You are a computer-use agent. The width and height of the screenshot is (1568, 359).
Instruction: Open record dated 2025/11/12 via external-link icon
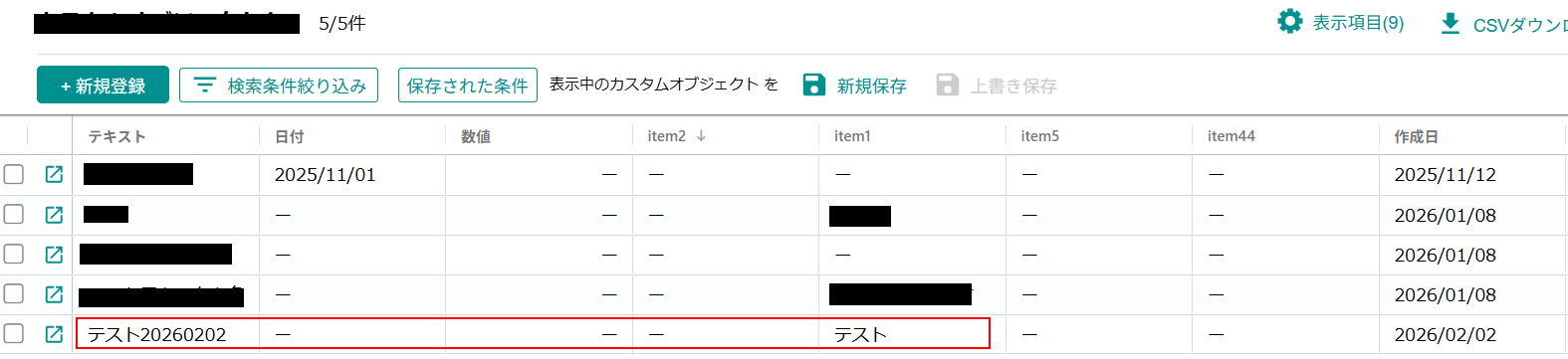(x=54, y=175)
